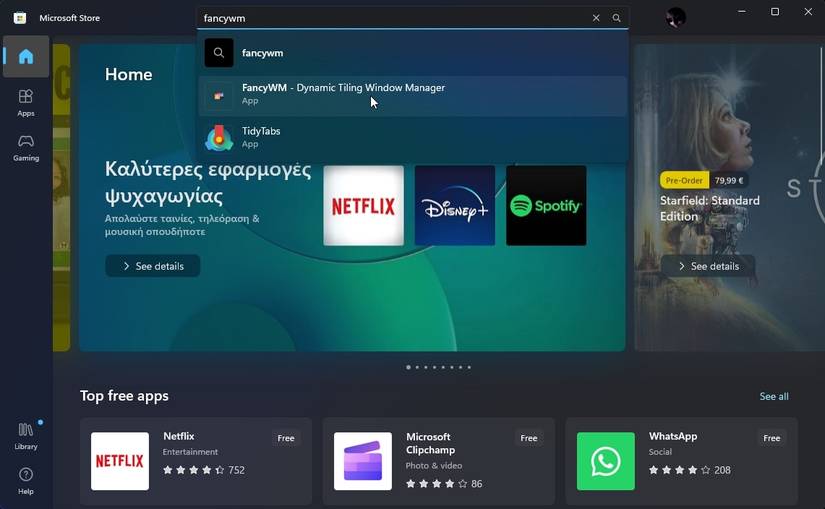The image size is (825, 509).
Task: Open the Microsoft Clipchamp app icon
Action: click(363, 461)
